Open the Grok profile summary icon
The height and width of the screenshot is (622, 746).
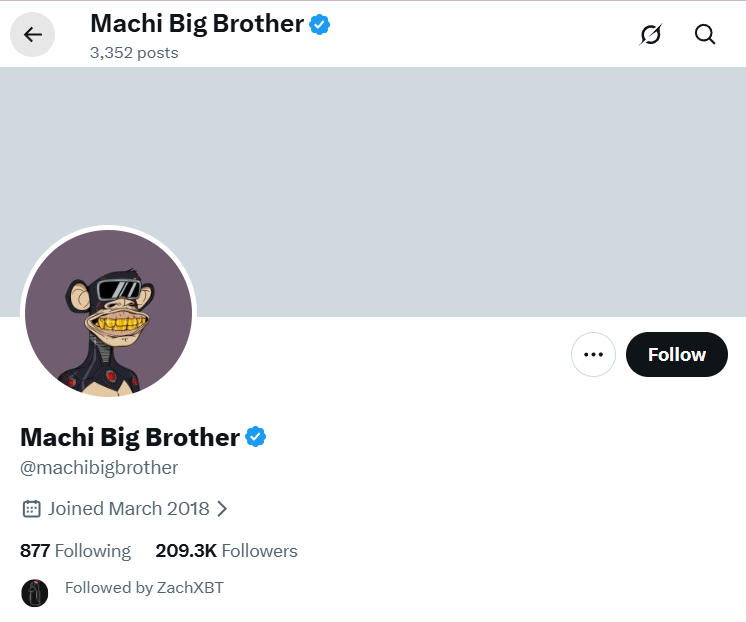pyautogui.click(x=651, y=35)
